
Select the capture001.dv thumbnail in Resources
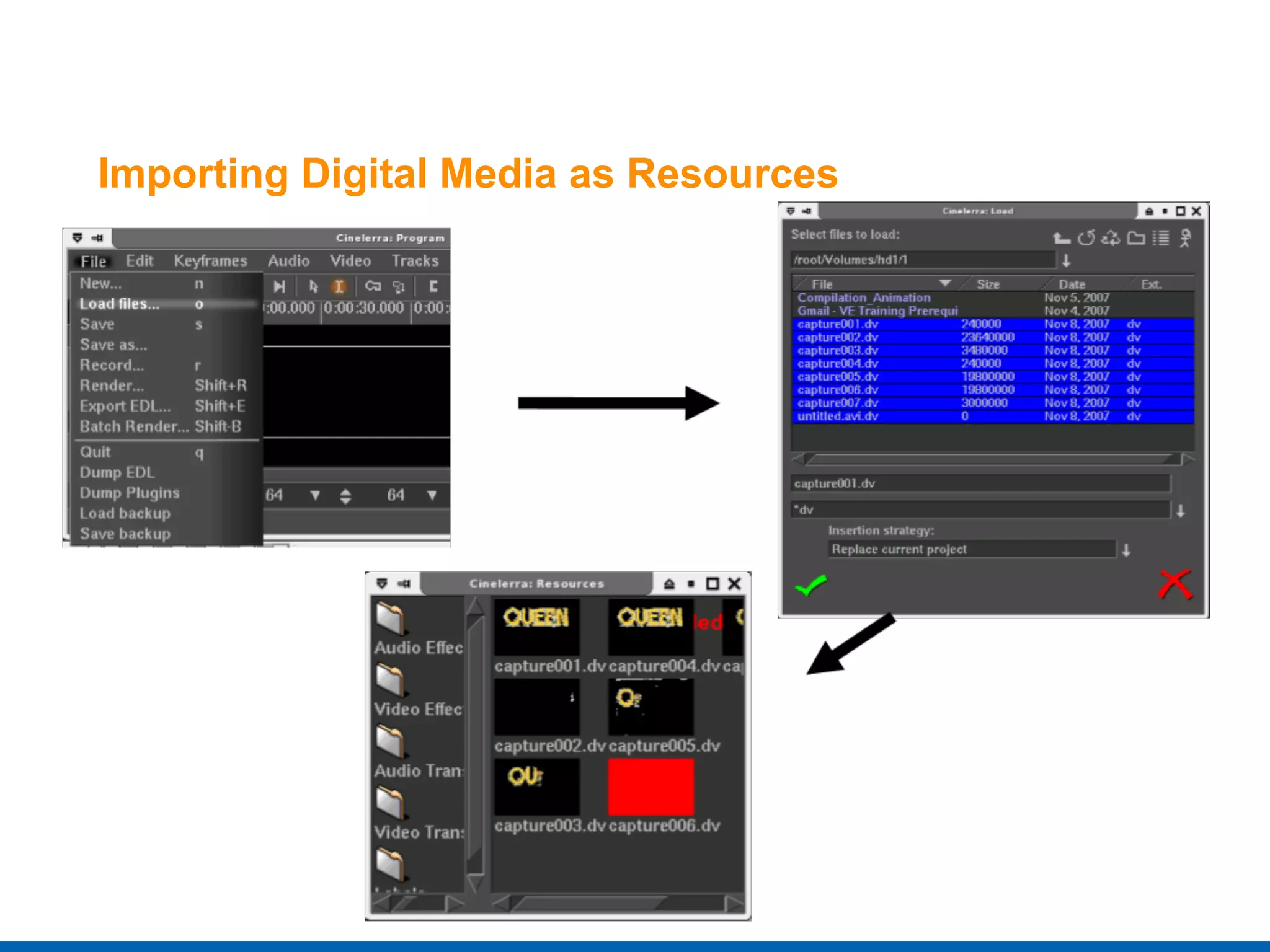(537, 627)
